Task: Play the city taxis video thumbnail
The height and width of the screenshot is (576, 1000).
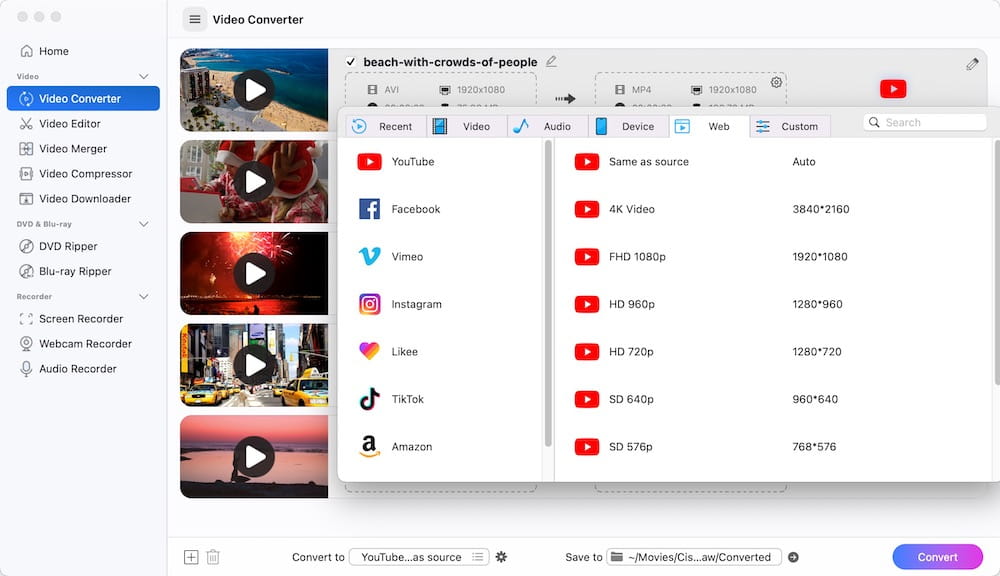Action: (x=254, y=365)
